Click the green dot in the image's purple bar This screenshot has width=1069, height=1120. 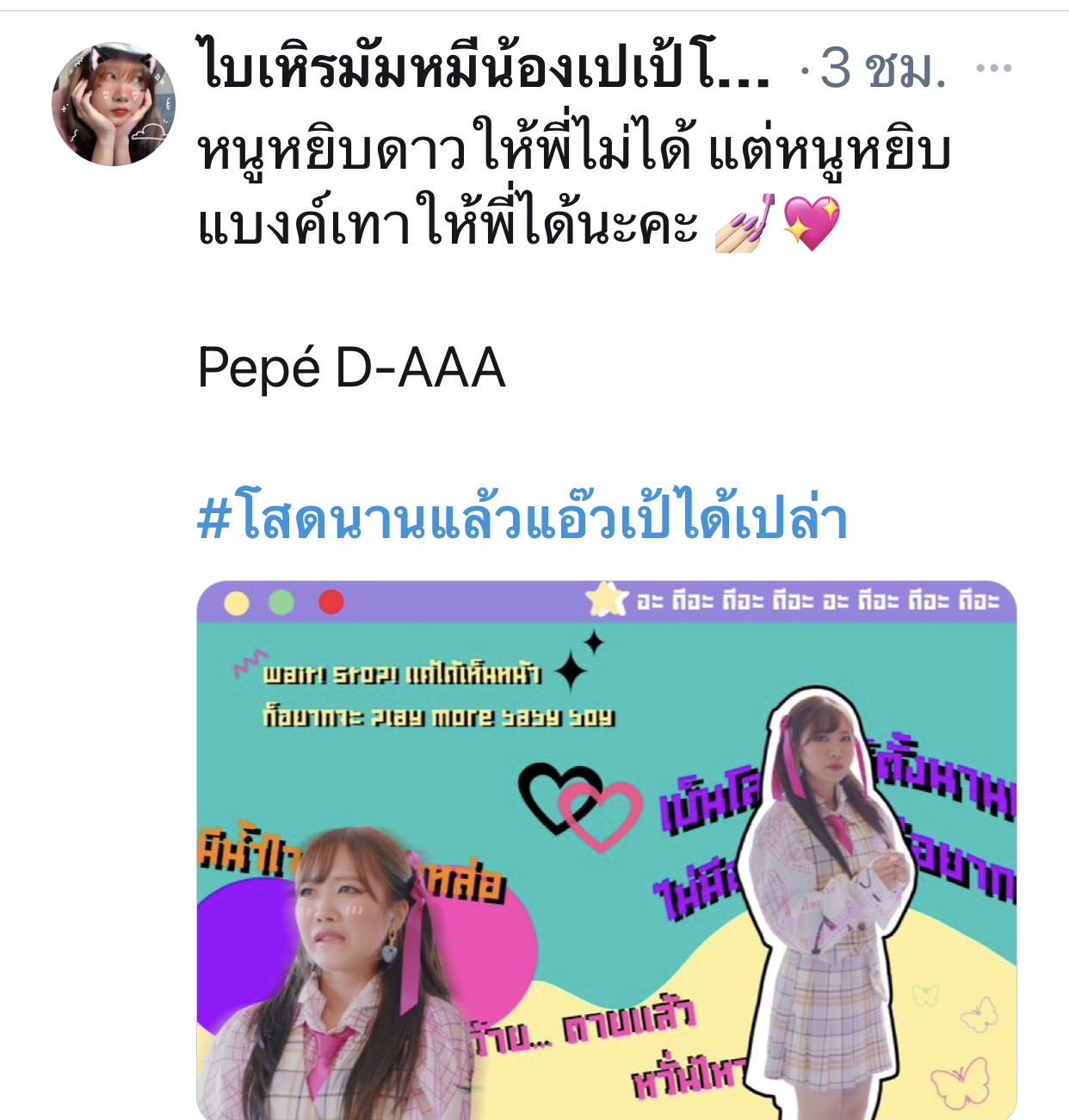[281, 603]
